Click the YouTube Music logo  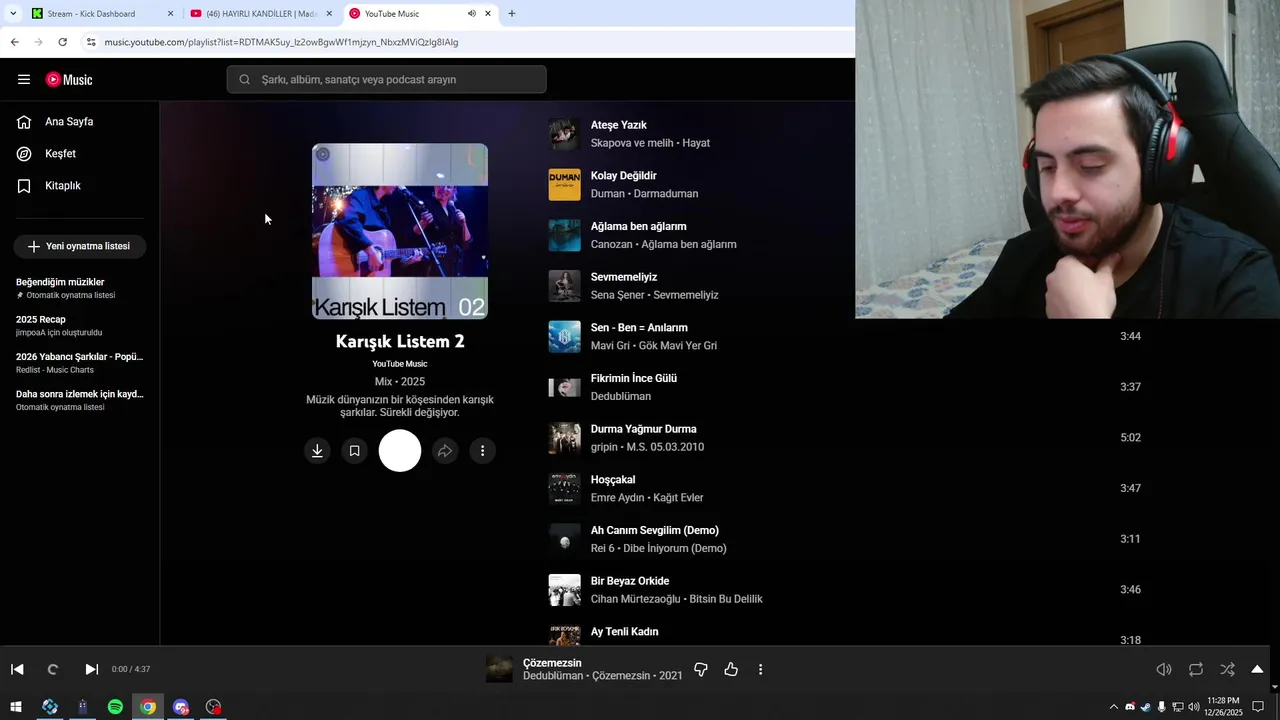[69, 80]
